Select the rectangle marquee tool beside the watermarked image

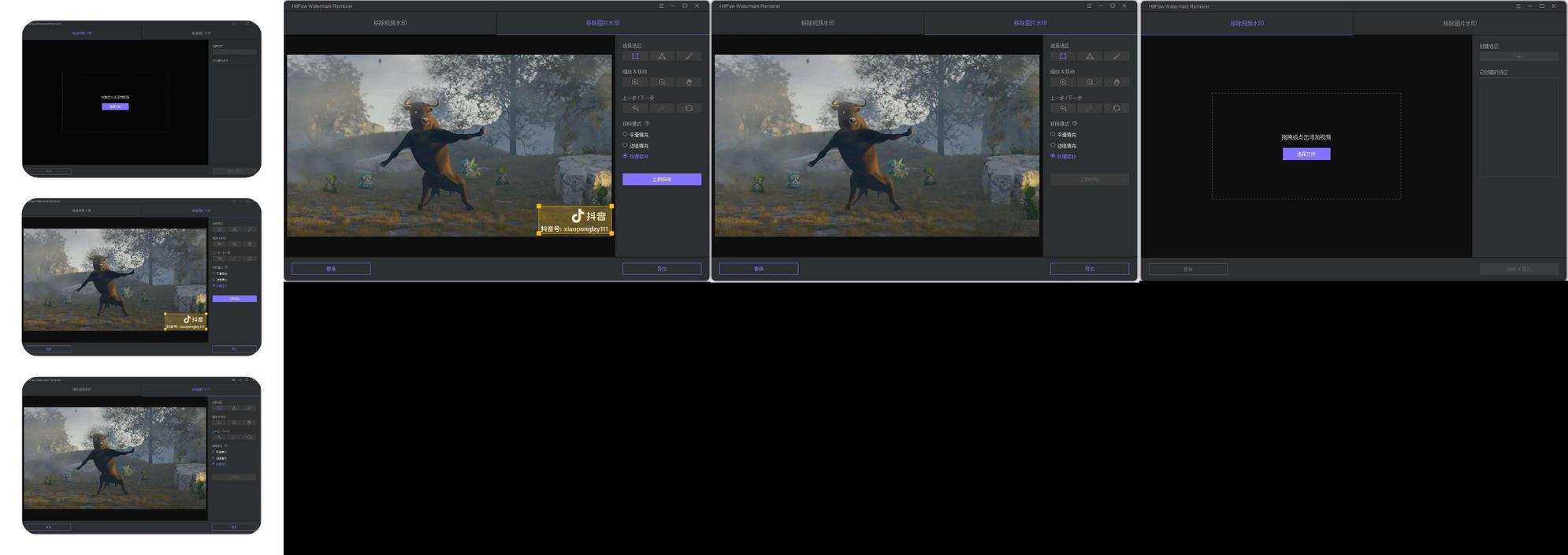click(635, 56)
